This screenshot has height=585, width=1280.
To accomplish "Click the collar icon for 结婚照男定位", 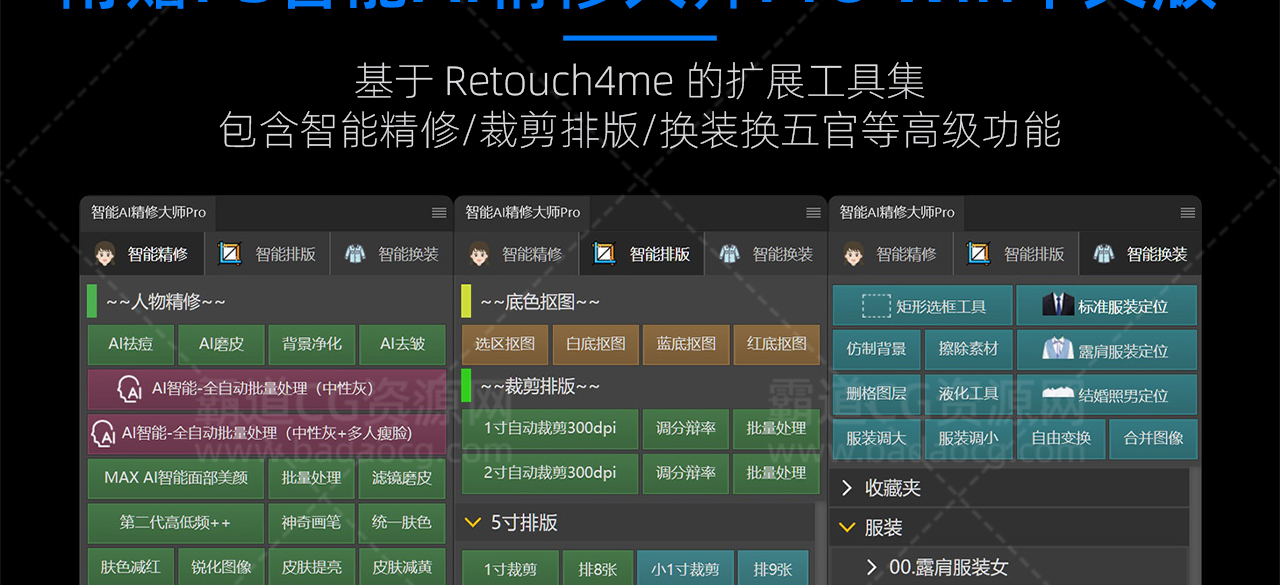I will tap(1057, 394).
